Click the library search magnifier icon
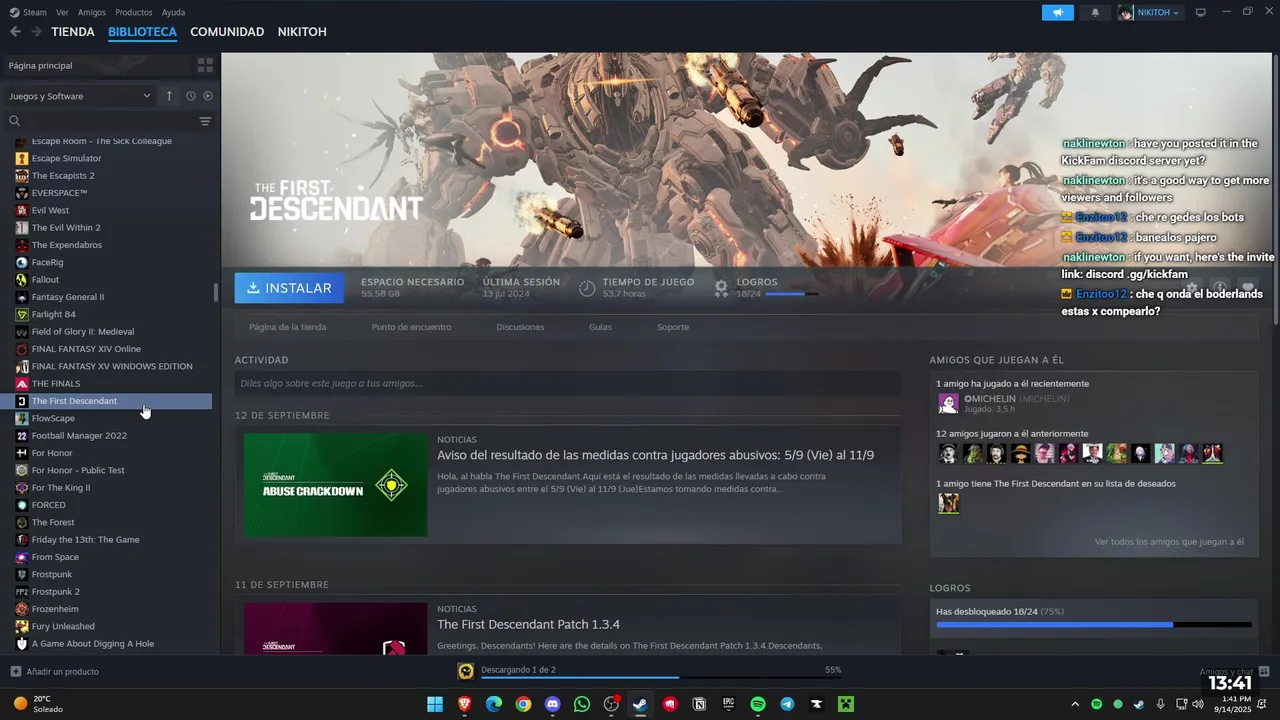Image resolution: width=1280 pixels, height=720 pixels. [15, 121]
